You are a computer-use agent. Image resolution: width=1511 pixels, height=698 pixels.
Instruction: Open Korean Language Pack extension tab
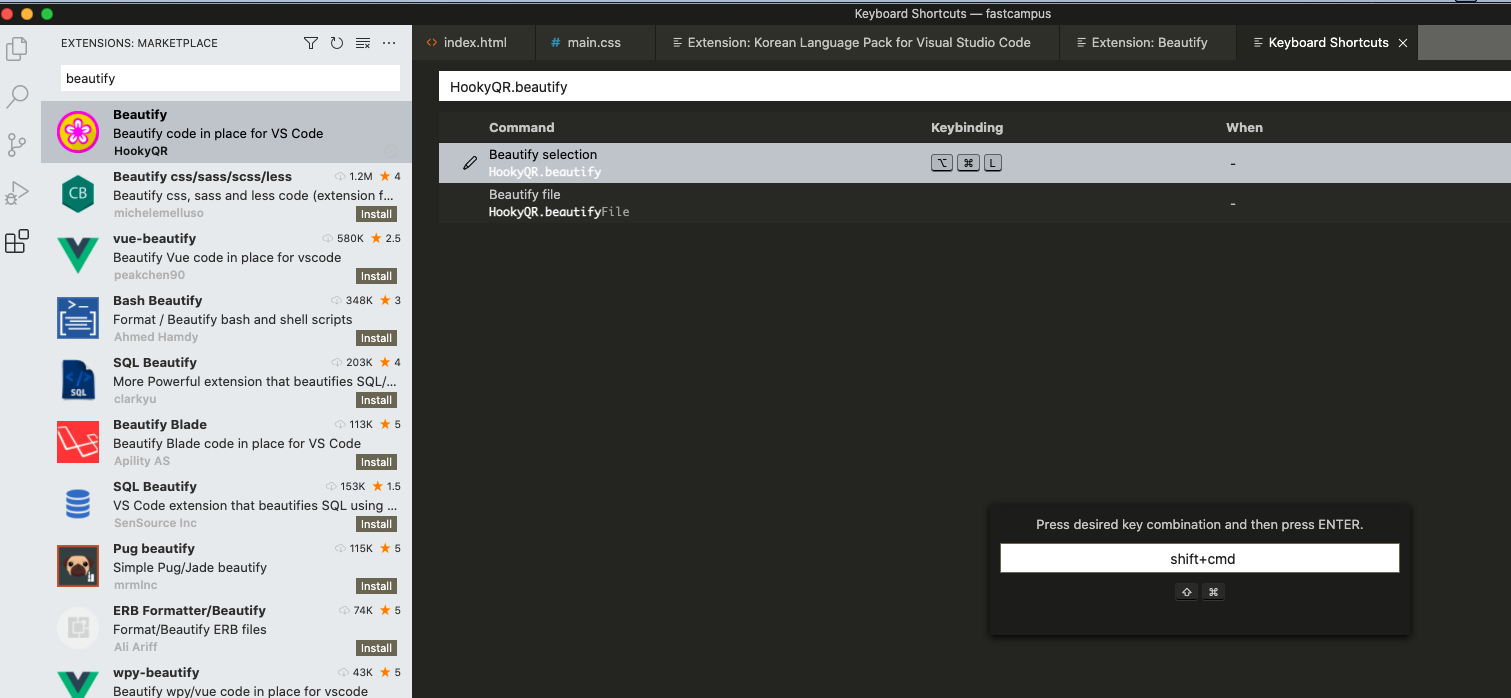[x=858, y=43]
